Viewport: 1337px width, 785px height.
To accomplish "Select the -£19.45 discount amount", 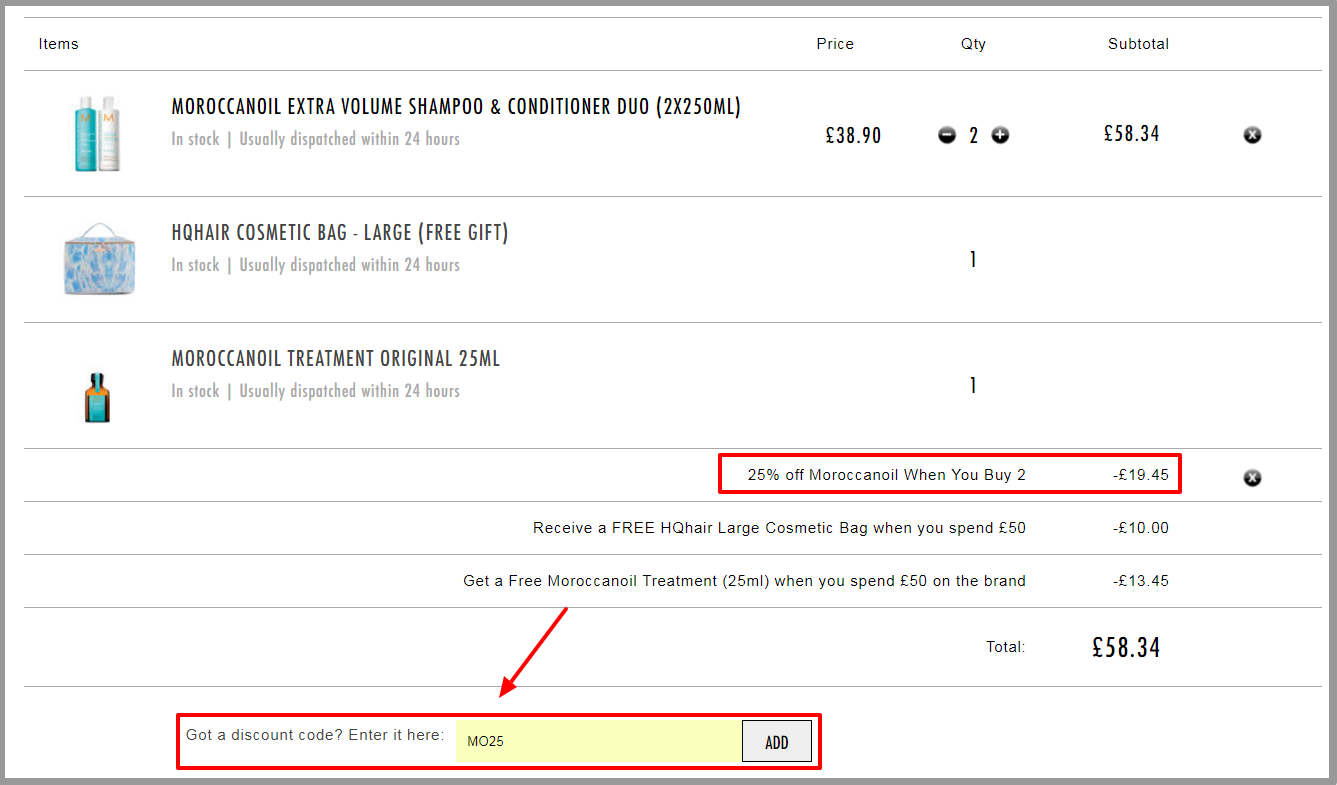I will pos(1141,475).
